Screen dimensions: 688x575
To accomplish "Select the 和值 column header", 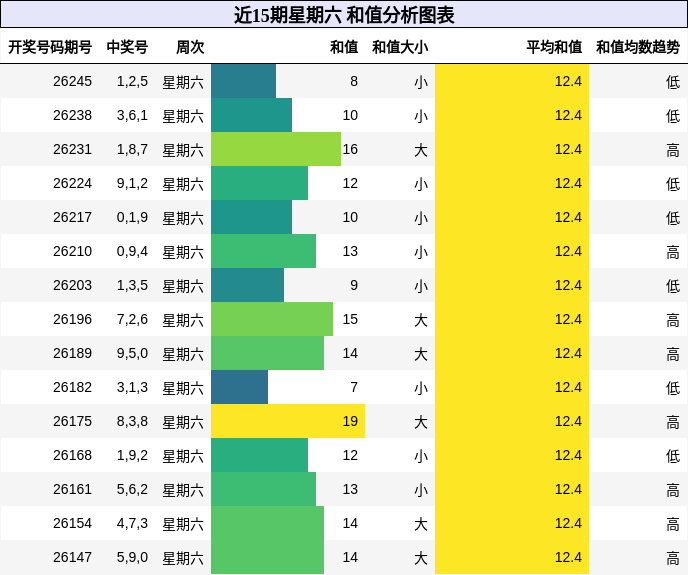I will [x=344, y=47].
